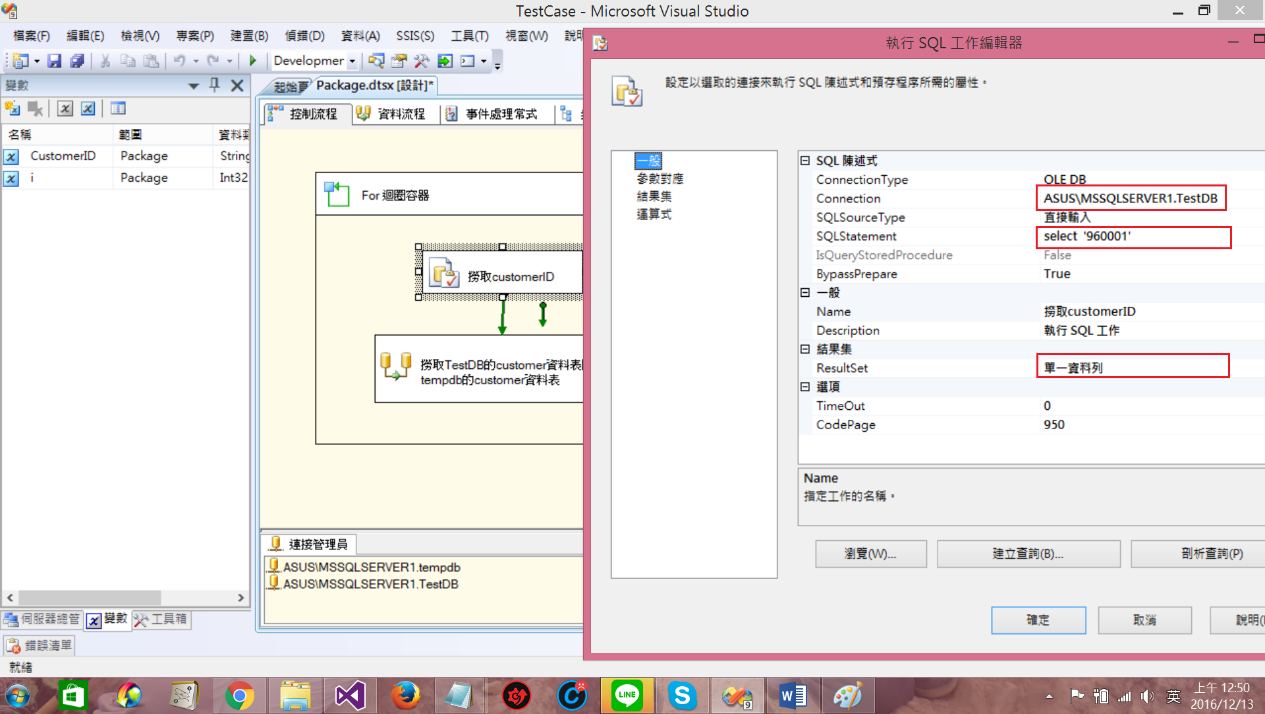Select the variable row named i
Screen dimensions: 1265x714
coord(125,178)
